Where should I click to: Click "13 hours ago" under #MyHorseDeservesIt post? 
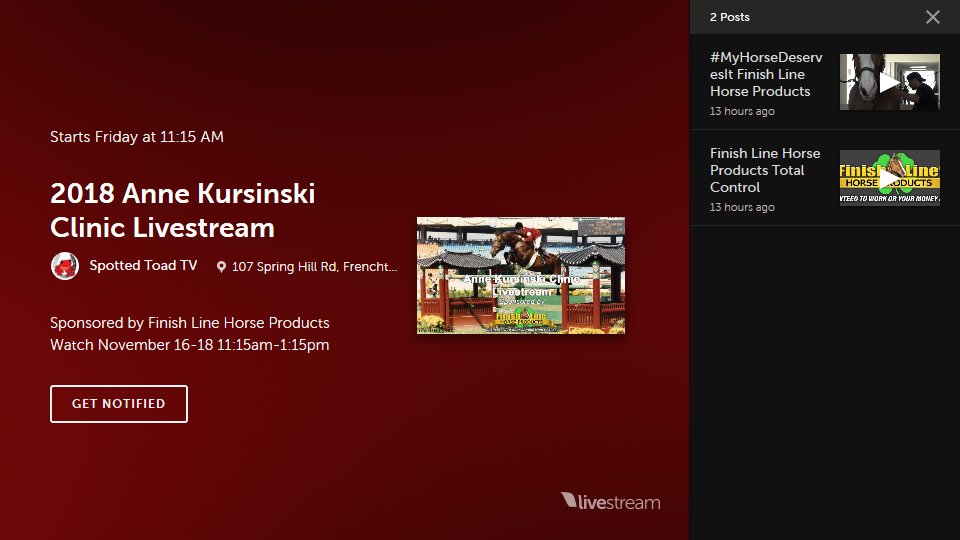click(742, 111)
